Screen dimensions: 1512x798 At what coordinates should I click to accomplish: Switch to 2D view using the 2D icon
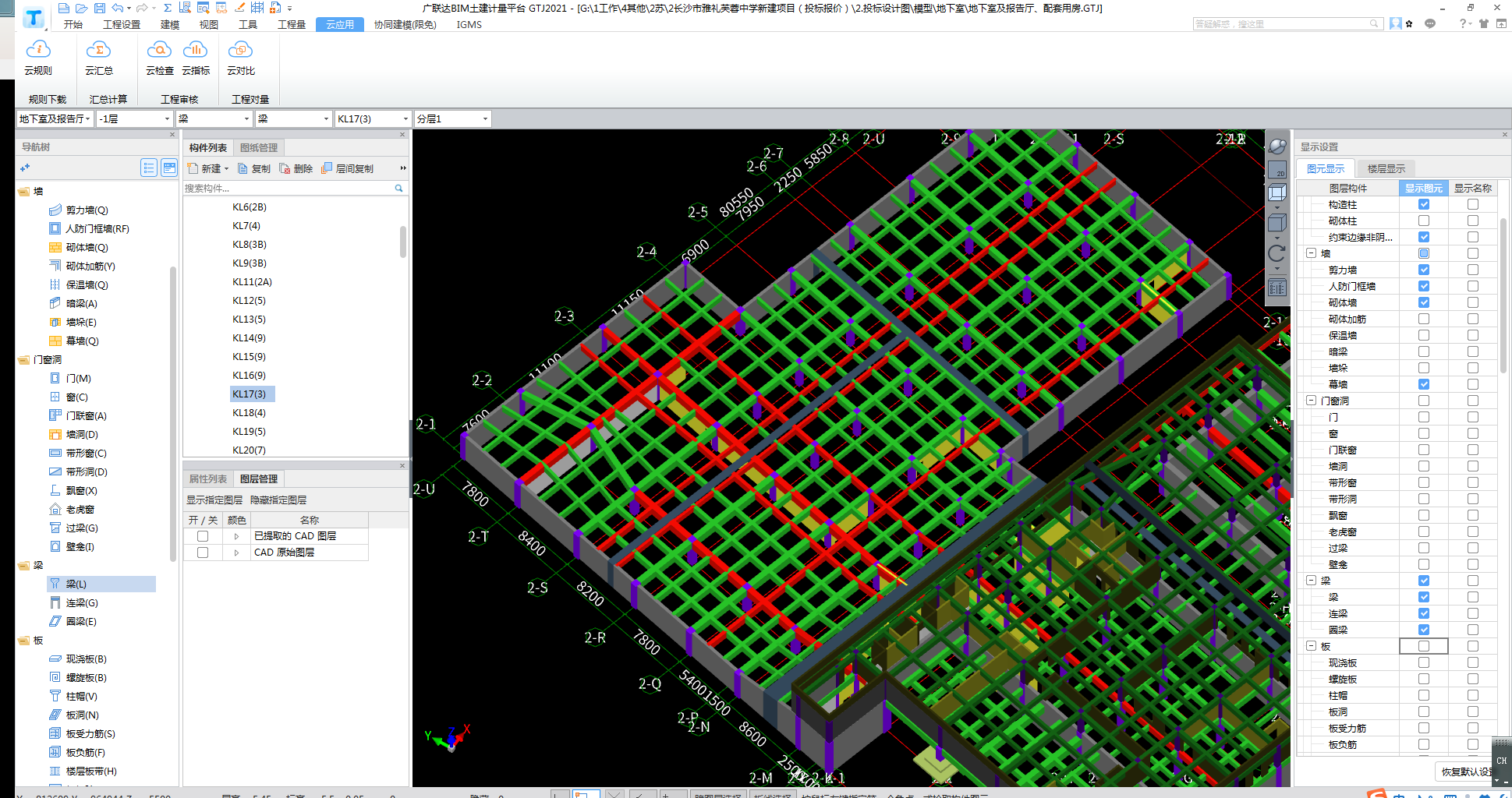1277,169
